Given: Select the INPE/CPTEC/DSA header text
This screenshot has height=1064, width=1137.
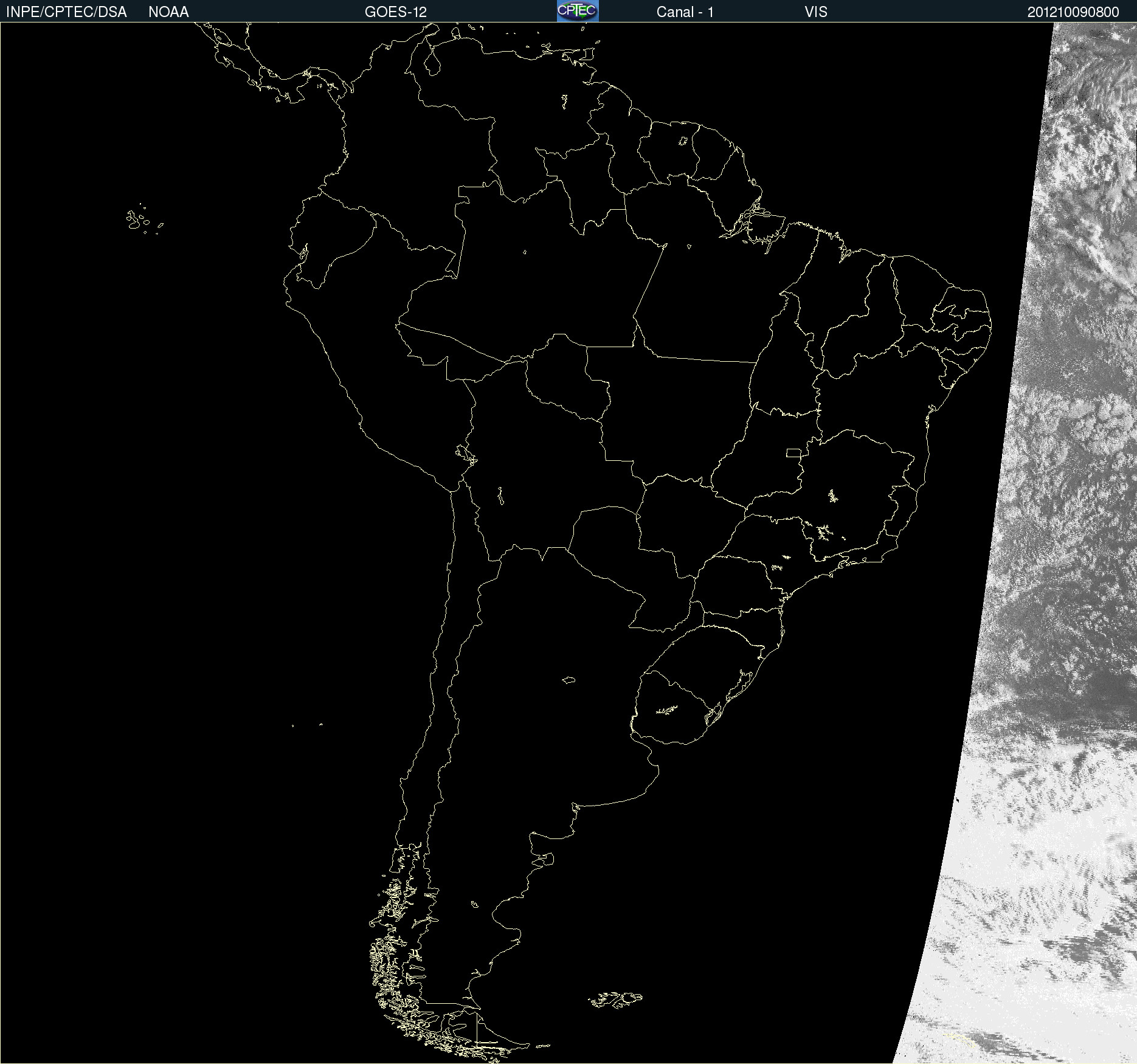Looking at the screenshot, I should pos(66,12).
